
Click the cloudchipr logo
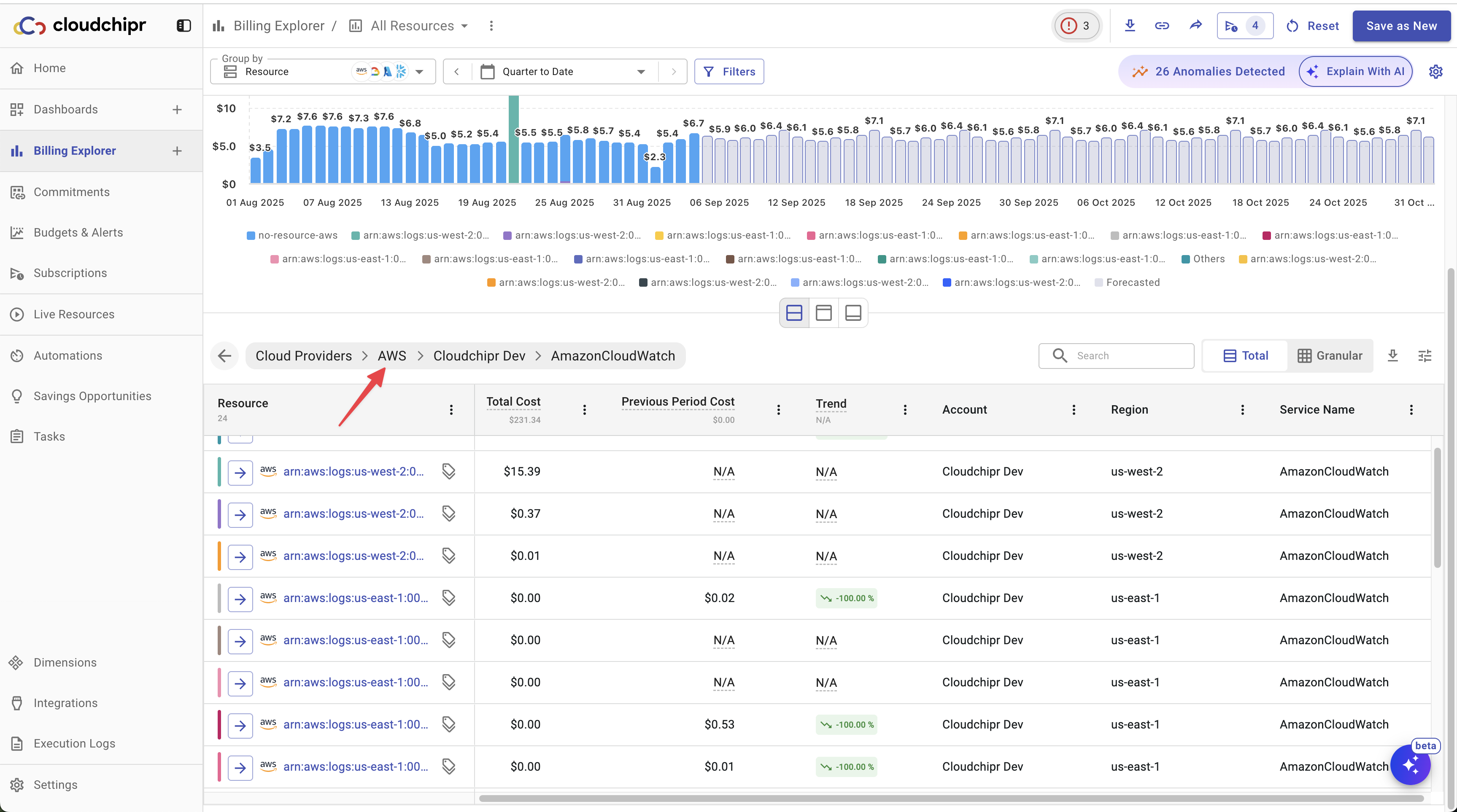pyautogui.click(x=80, y=25)
